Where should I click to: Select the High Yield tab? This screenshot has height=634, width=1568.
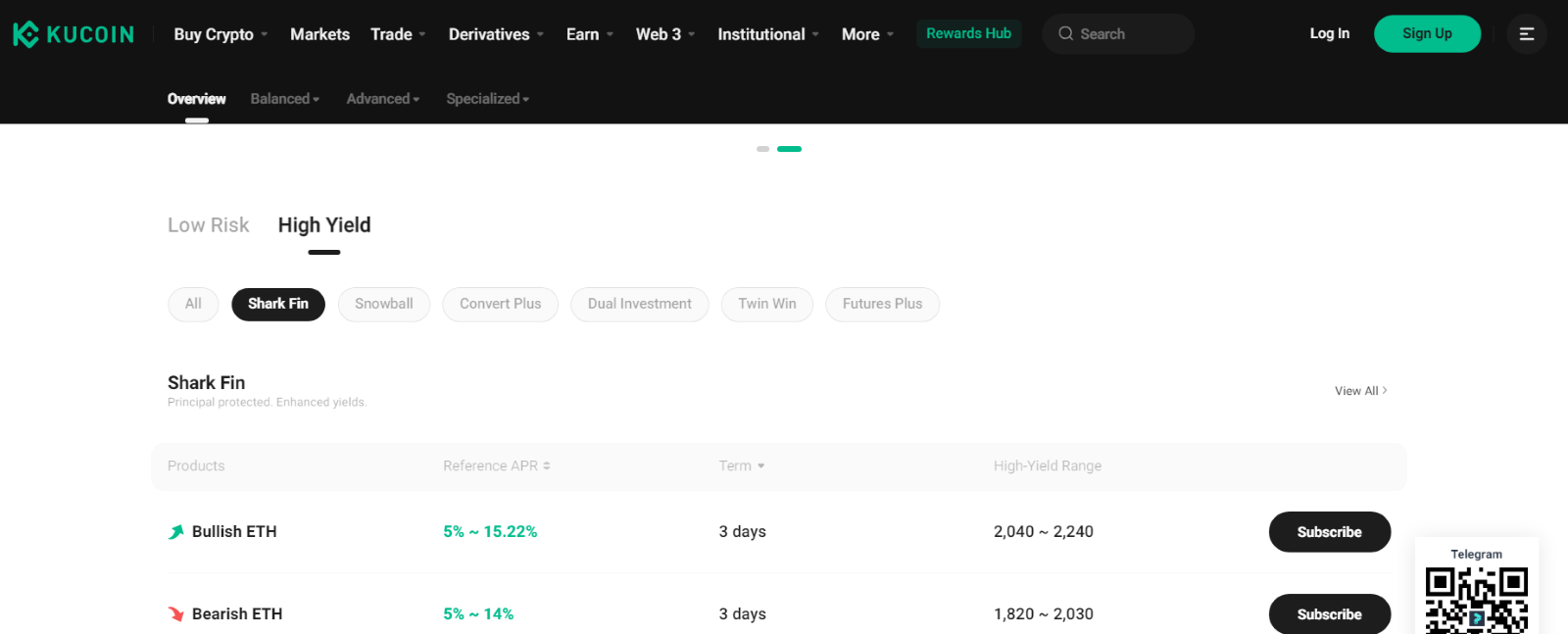324,225
